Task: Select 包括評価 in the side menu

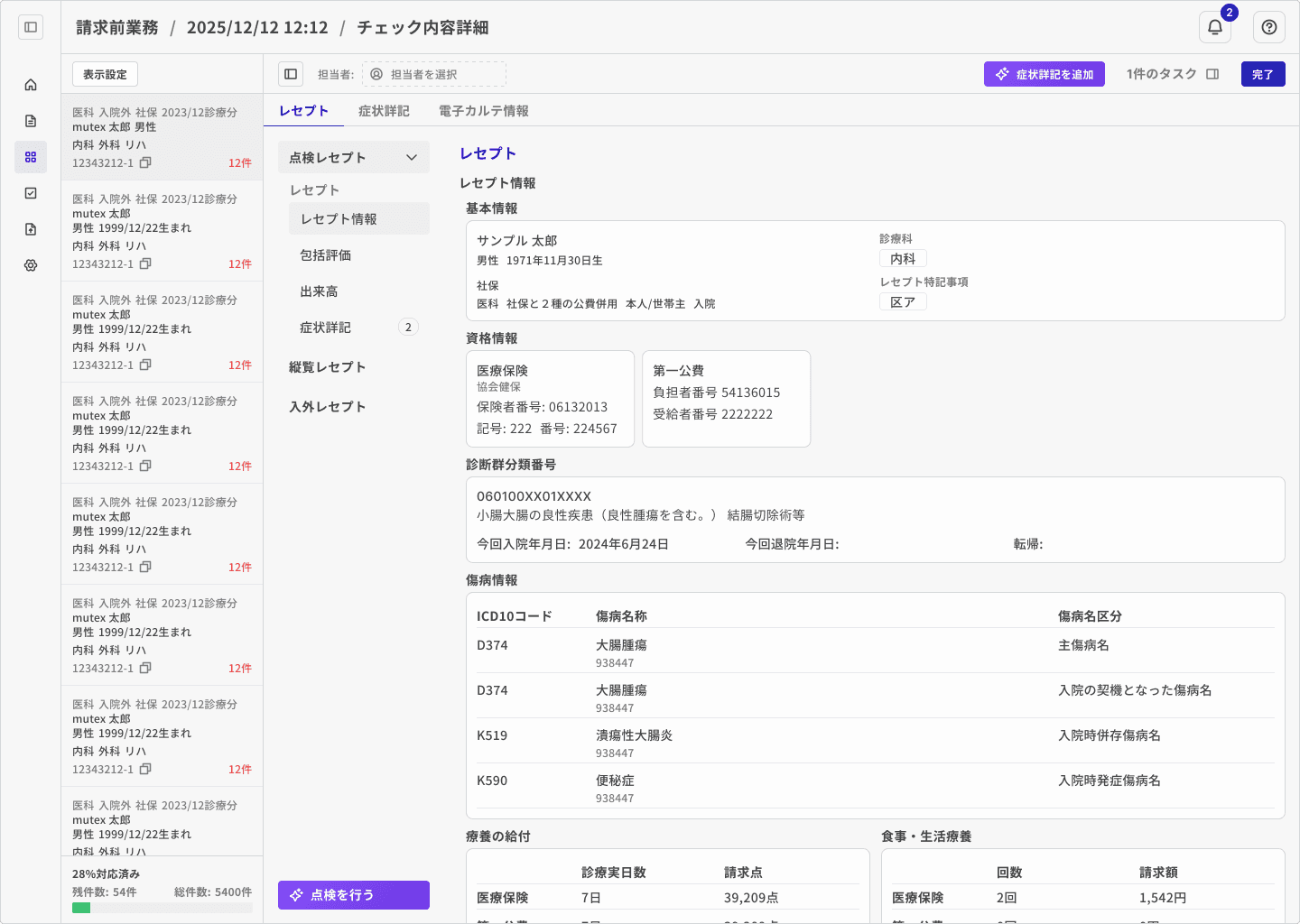Action: [x=359, y=254]
